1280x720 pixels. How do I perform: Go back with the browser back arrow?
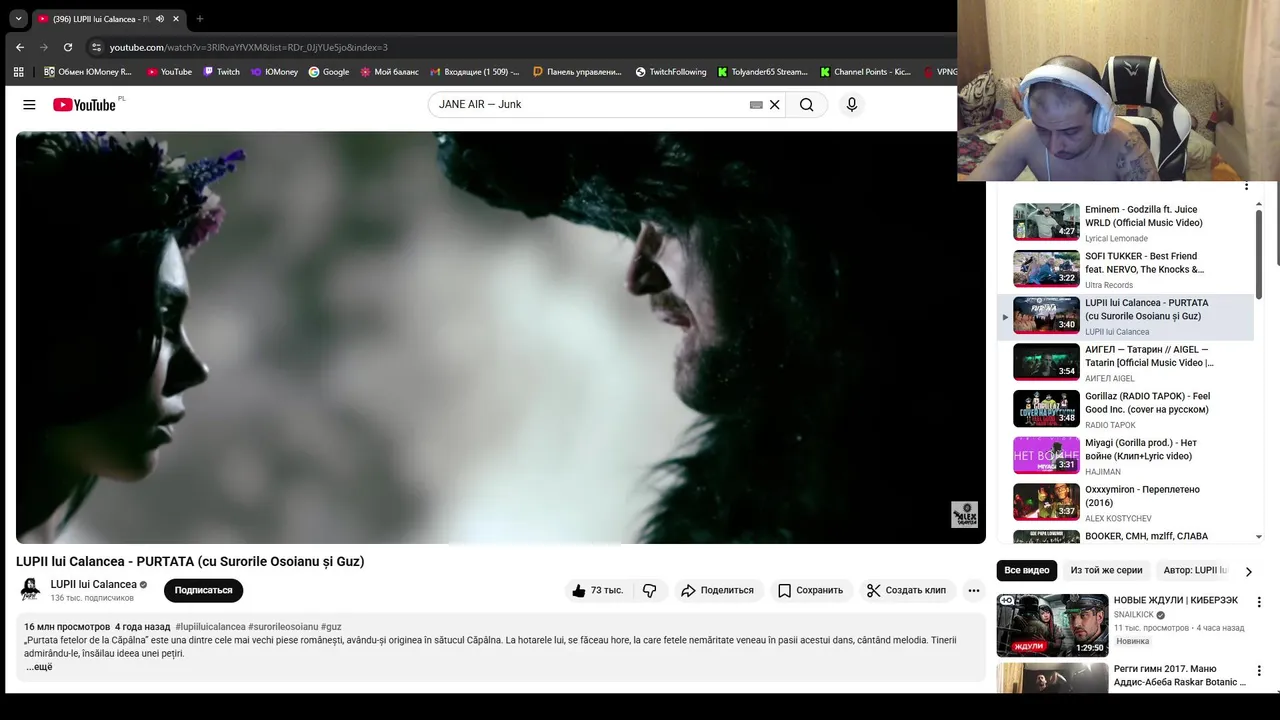tap(20, 47)
